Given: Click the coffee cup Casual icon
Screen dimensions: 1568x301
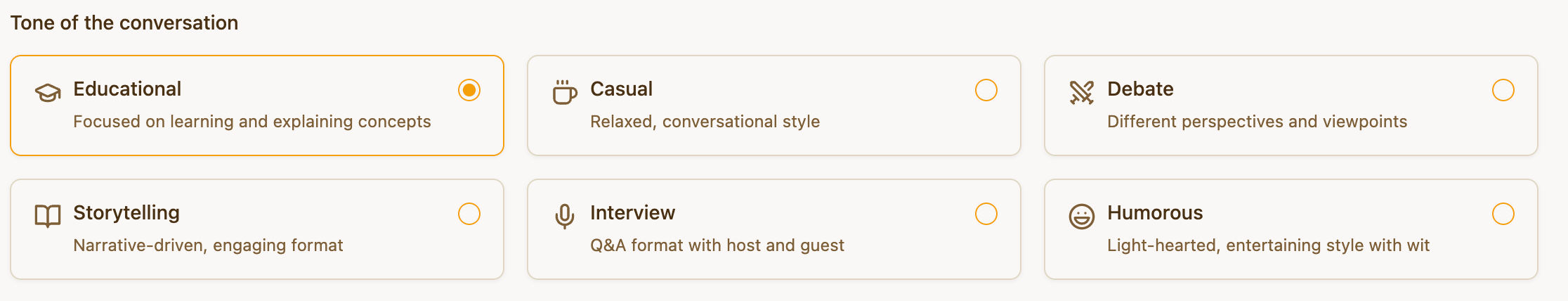Looking at the screenshot, I should coord(565,92).
